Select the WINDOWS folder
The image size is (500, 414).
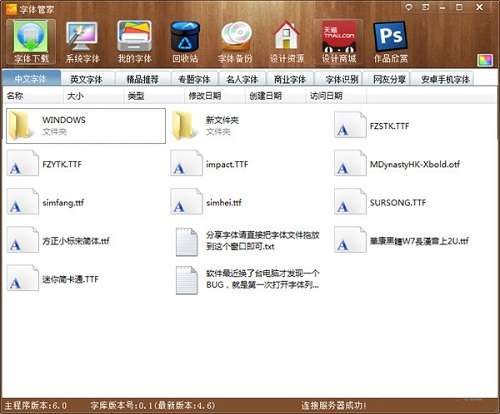[86, 126]
